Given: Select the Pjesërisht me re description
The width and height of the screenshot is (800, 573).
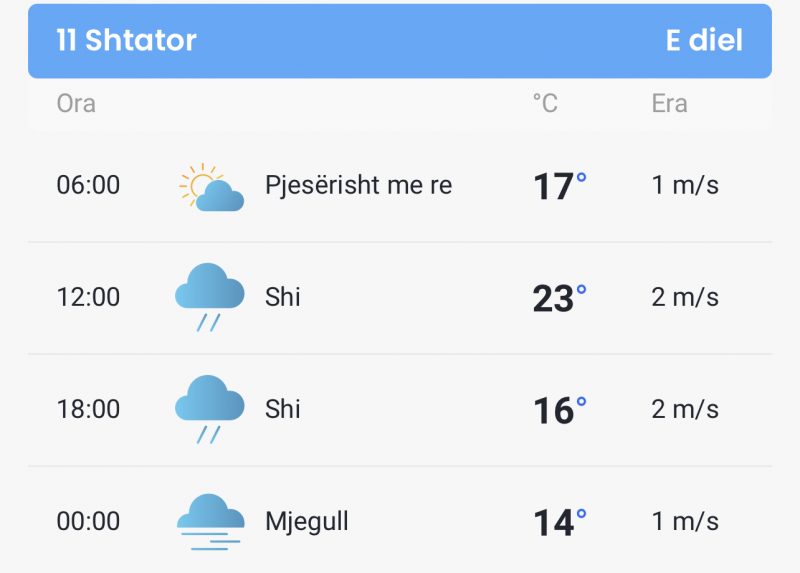Looking at the screenshot, I should coord(358,185).
